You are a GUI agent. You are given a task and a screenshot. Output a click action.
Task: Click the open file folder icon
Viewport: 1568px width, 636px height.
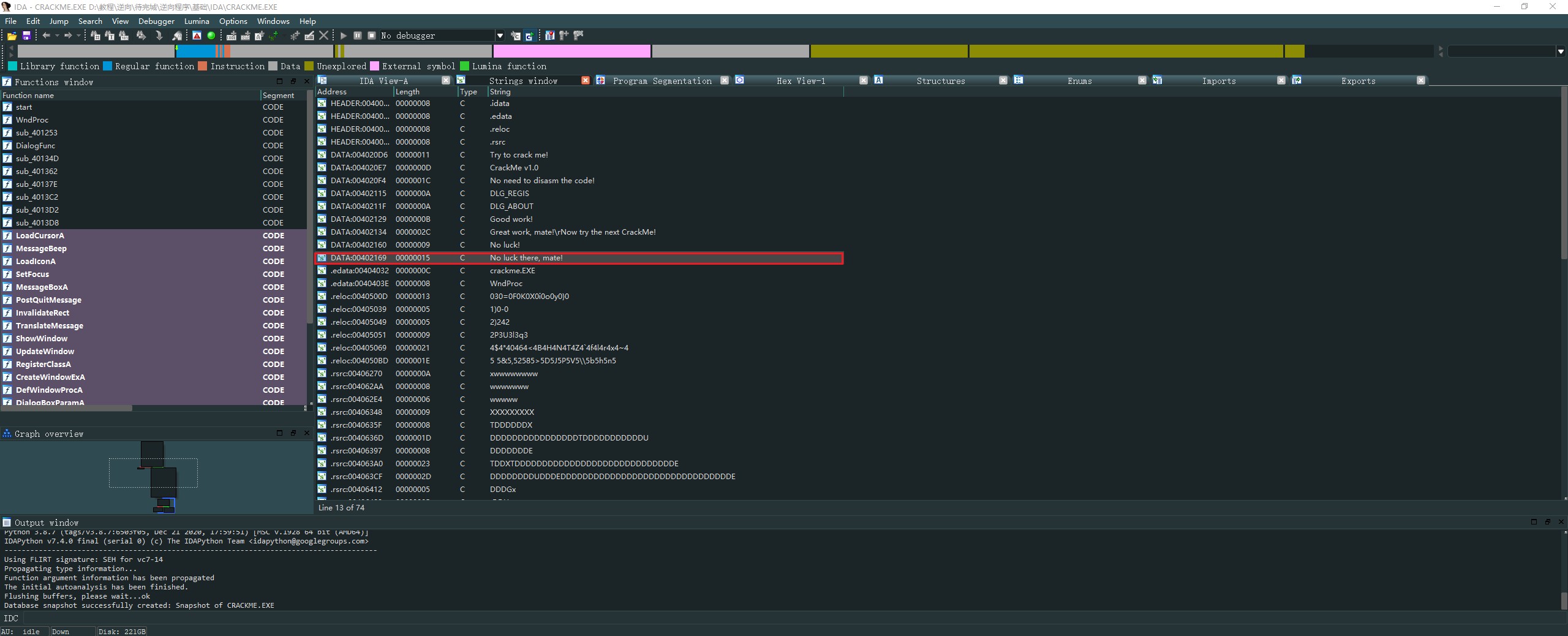(x=12, y=36)
